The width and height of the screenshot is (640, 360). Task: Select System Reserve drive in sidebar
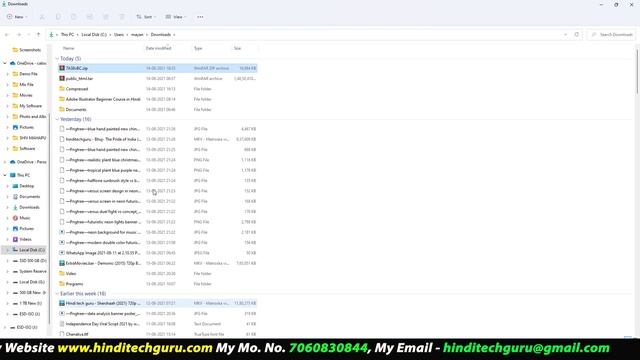[29, 271]
